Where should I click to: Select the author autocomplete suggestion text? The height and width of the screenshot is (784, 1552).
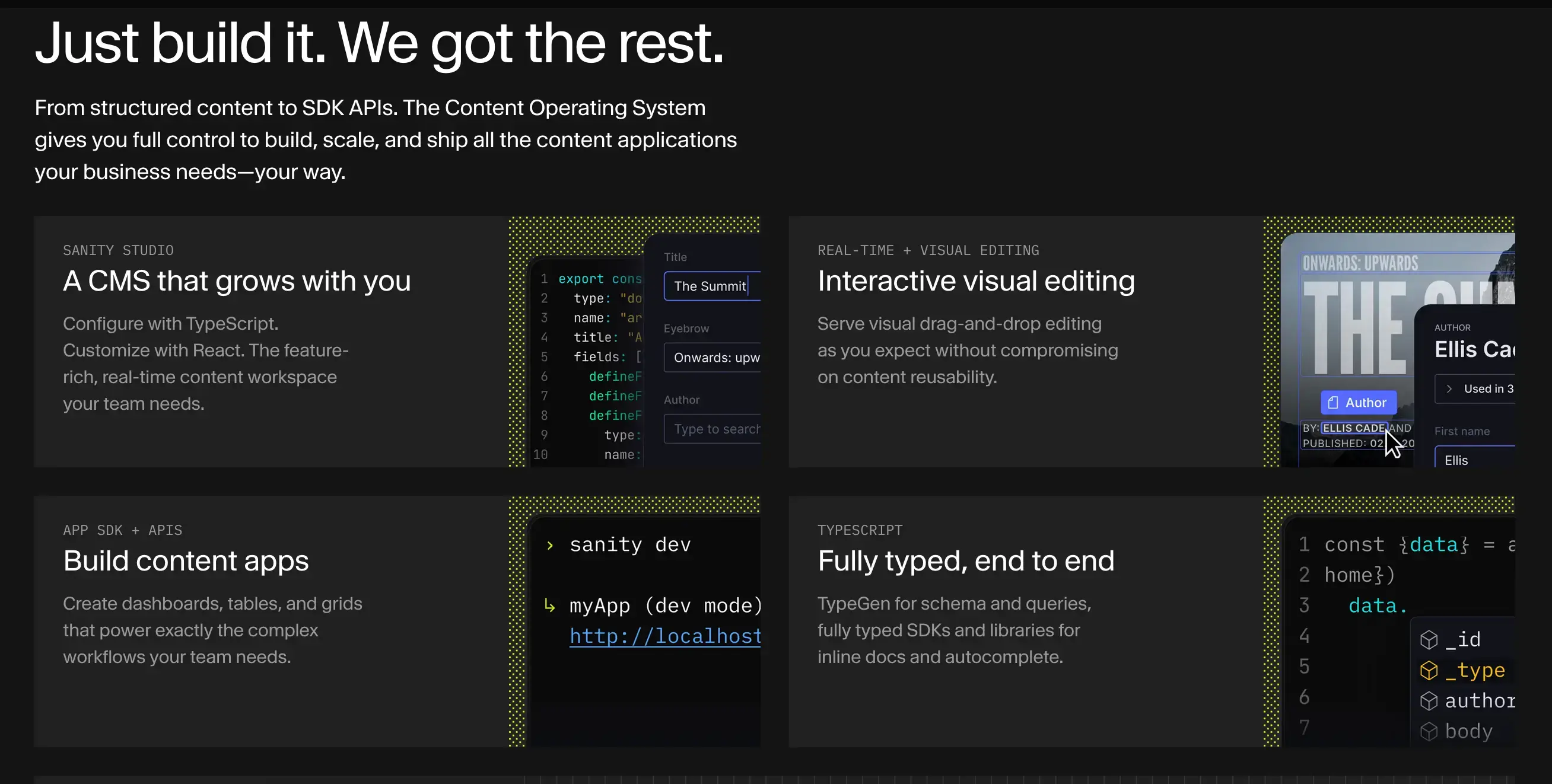[x=1480, y=700]
